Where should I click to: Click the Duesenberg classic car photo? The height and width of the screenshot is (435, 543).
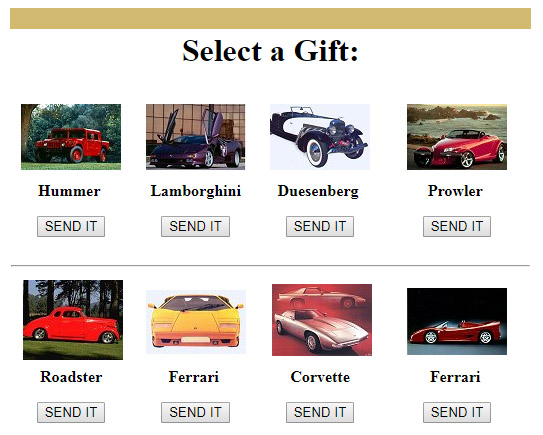(320, 137)
